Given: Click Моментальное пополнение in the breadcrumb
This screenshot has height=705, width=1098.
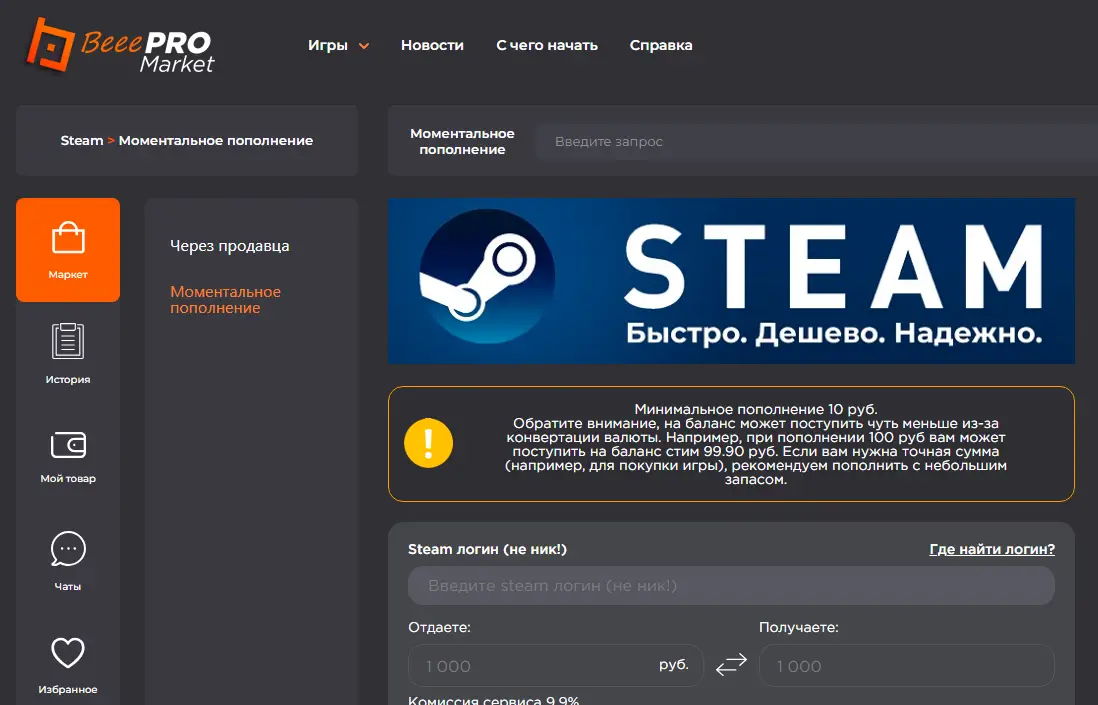Looking at the screenshot, I should point(216,141).
